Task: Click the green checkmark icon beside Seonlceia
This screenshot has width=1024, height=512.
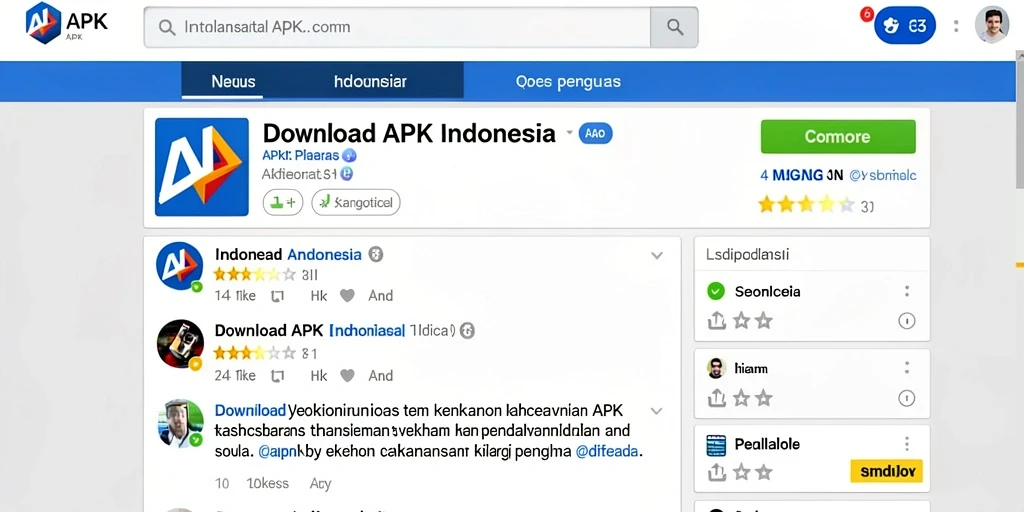Action: pos(716,291)
